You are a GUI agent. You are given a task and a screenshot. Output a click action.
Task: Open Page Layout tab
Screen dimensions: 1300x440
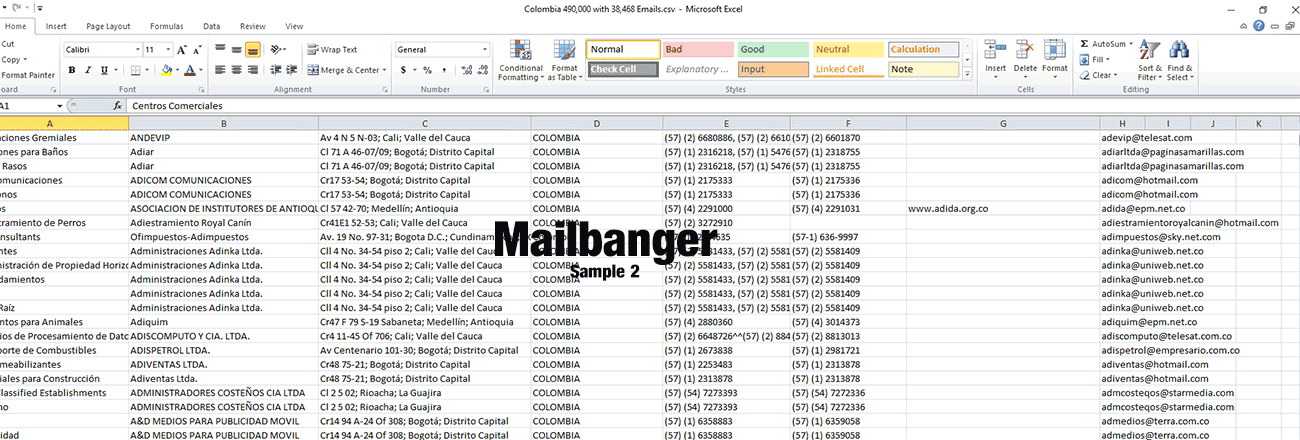click(x=108, y=26)
